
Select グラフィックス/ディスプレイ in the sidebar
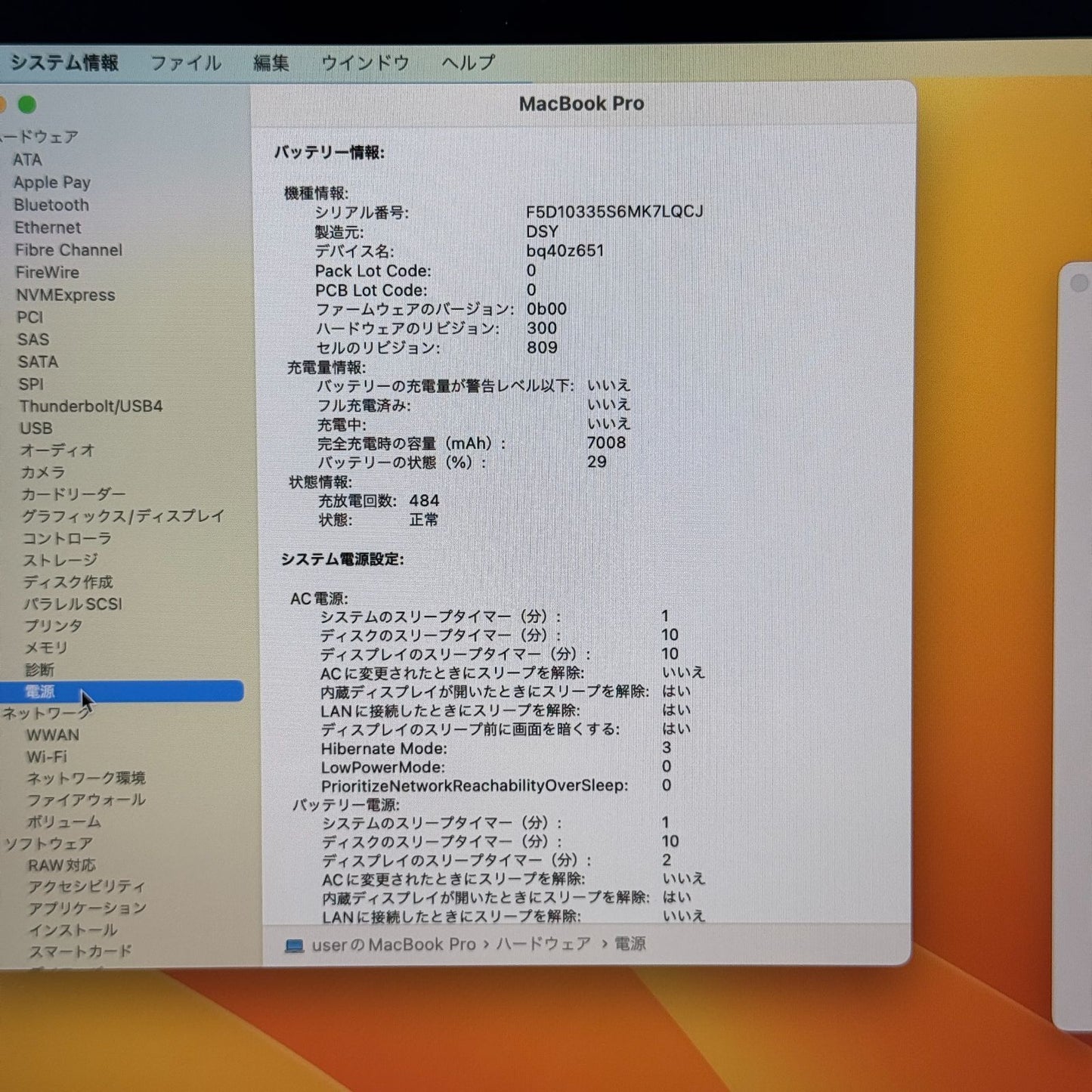point(123,515)
